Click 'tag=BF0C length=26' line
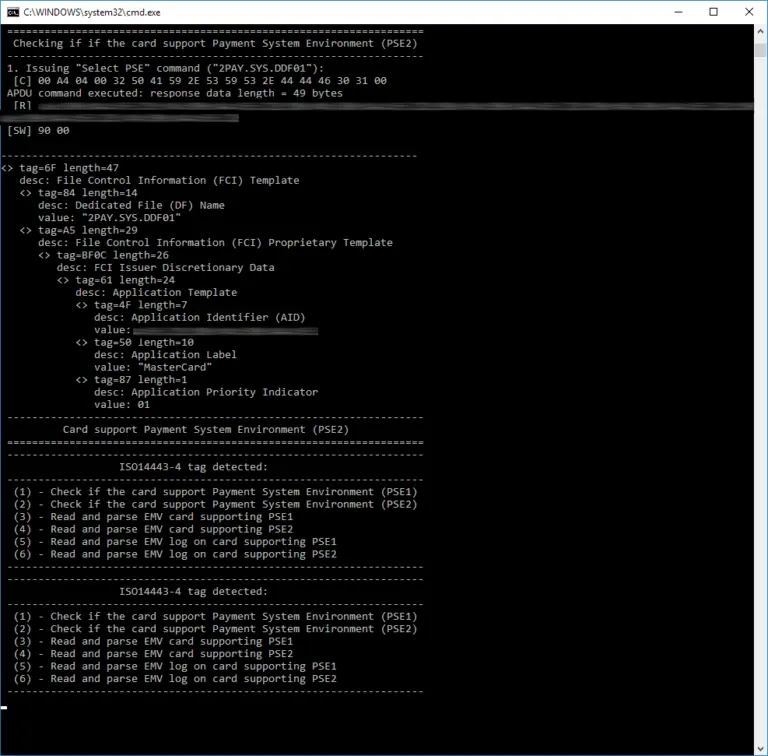Viewport: 768px width, 756px height. (x=104, y=255)
